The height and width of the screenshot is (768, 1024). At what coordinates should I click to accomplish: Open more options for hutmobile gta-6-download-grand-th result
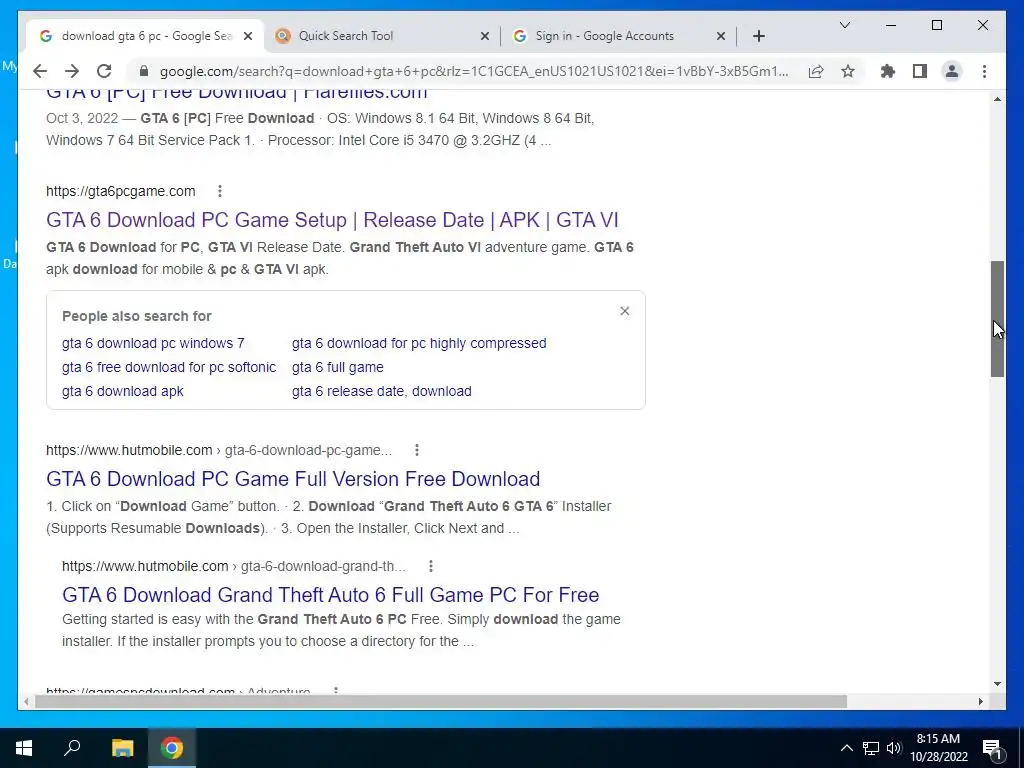[x=430, y=566]
